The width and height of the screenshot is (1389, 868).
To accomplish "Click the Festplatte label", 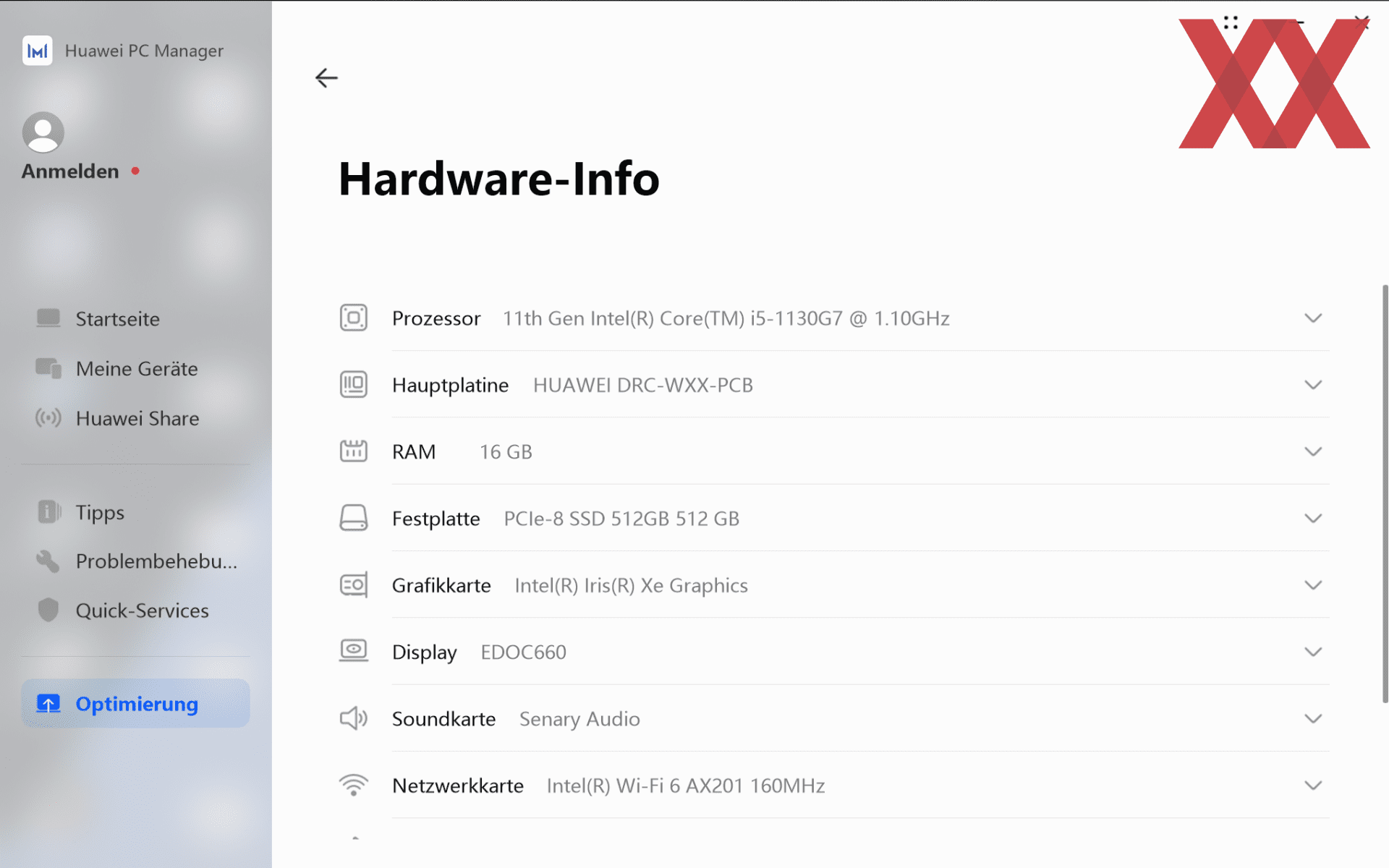I will tap(436, 519).
